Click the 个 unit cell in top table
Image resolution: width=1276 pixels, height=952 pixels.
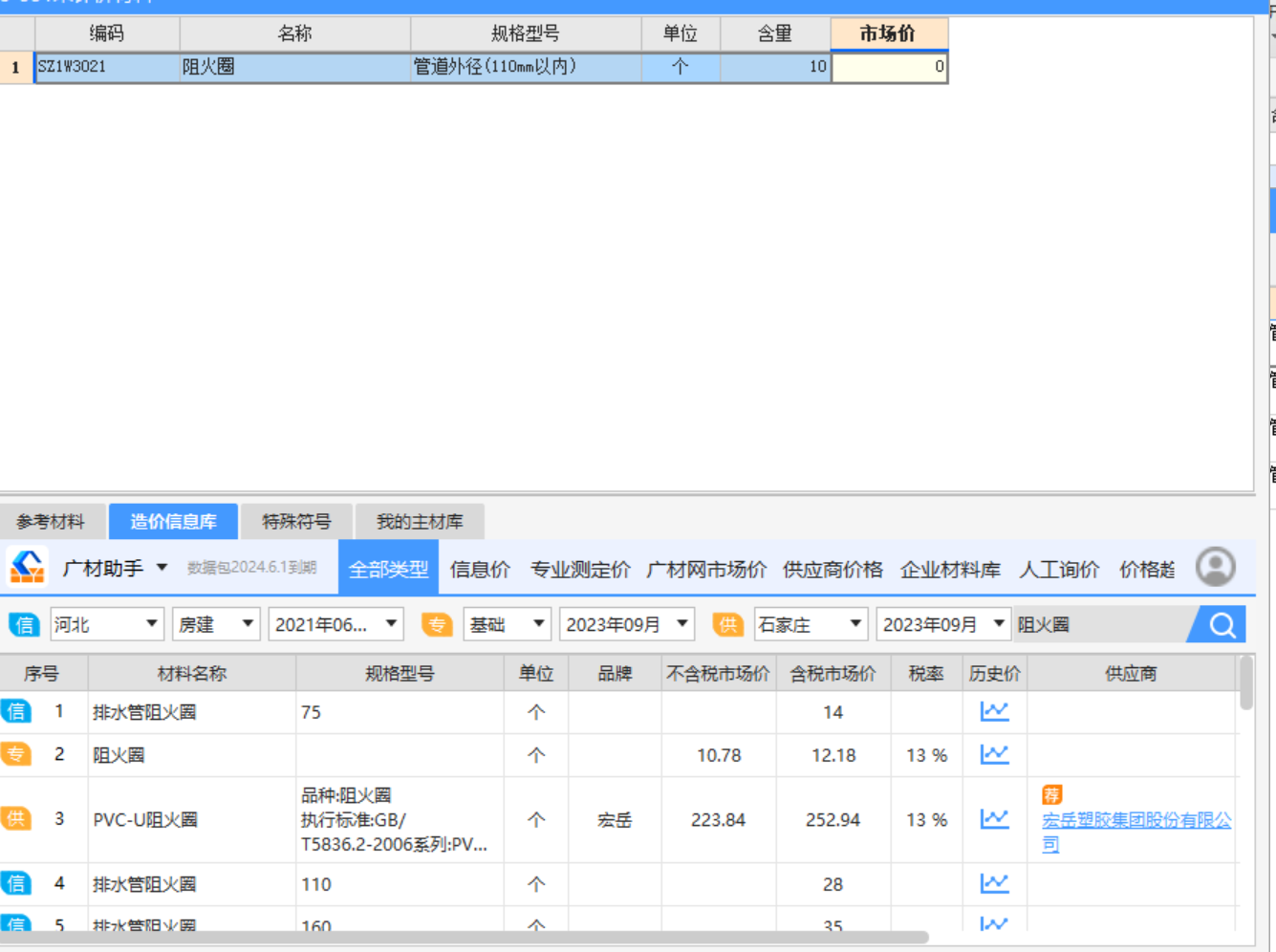tap(681, 67)
